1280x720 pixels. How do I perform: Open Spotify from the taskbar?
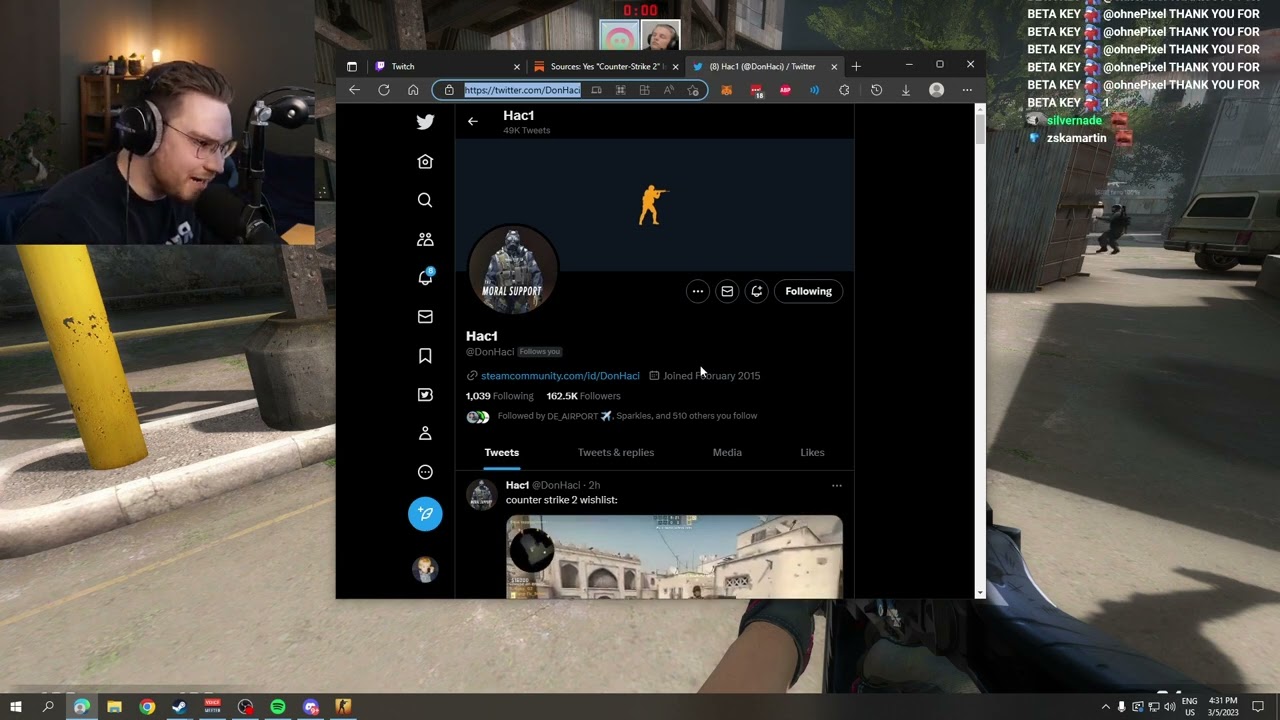pos(278,707)
